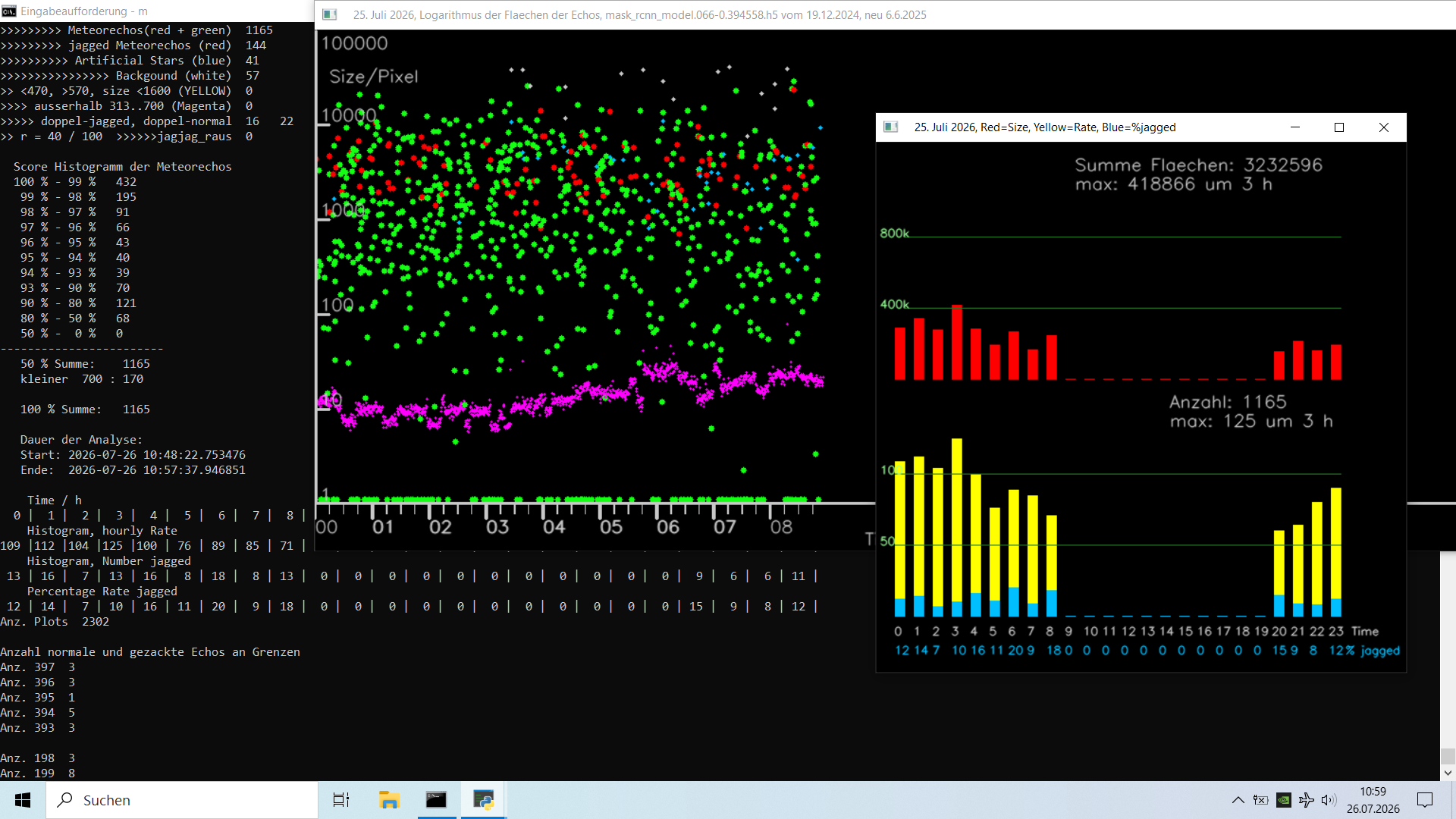The height and width of the screenshot is (819, 1456).
Task: Click the 'Histogram, hourly Rate' heading
Action: [x=102, y=531]
